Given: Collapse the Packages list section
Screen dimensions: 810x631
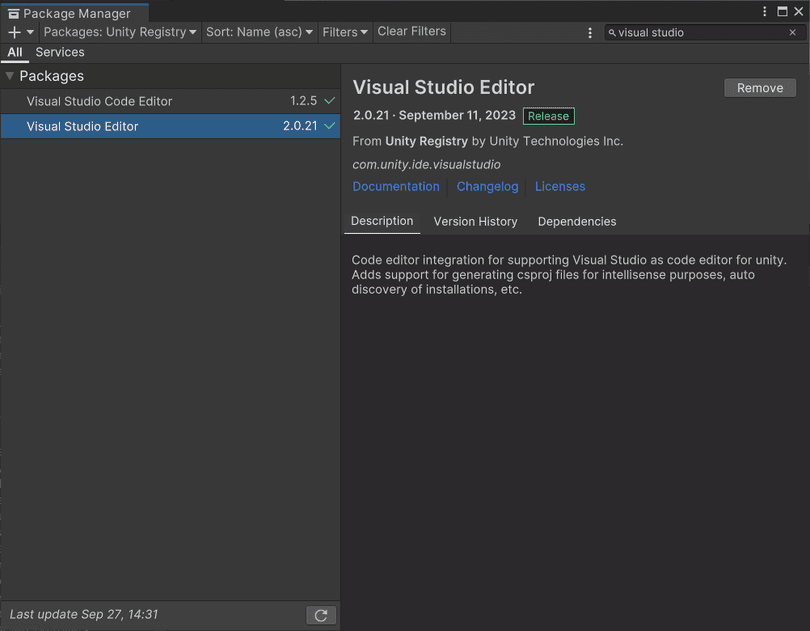Looking at the screenshot, I should click(10, 75).
